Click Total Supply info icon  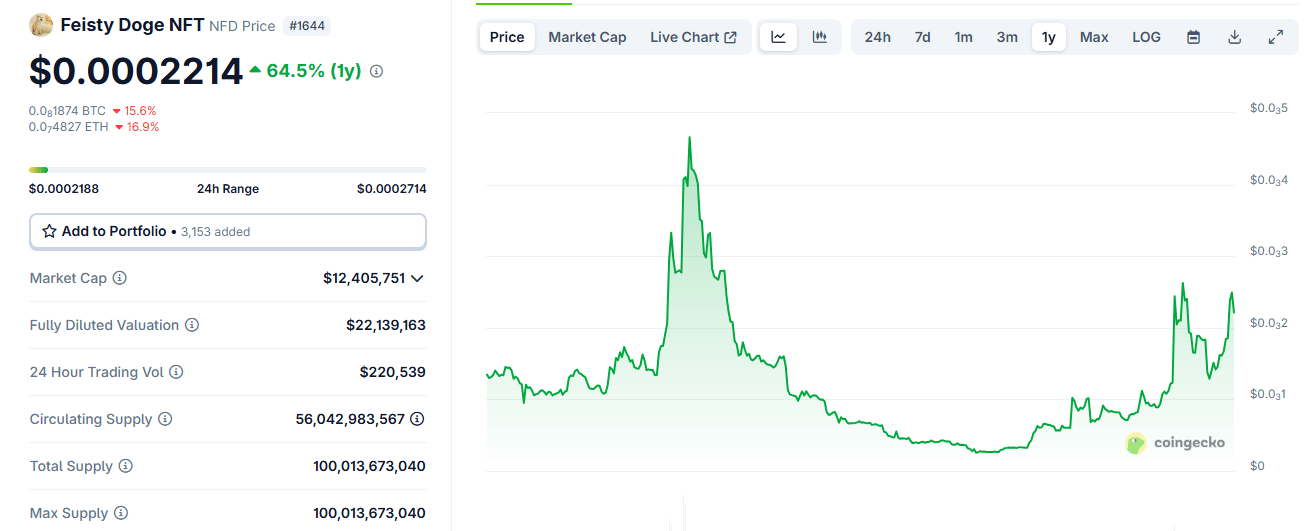point(125,466)
